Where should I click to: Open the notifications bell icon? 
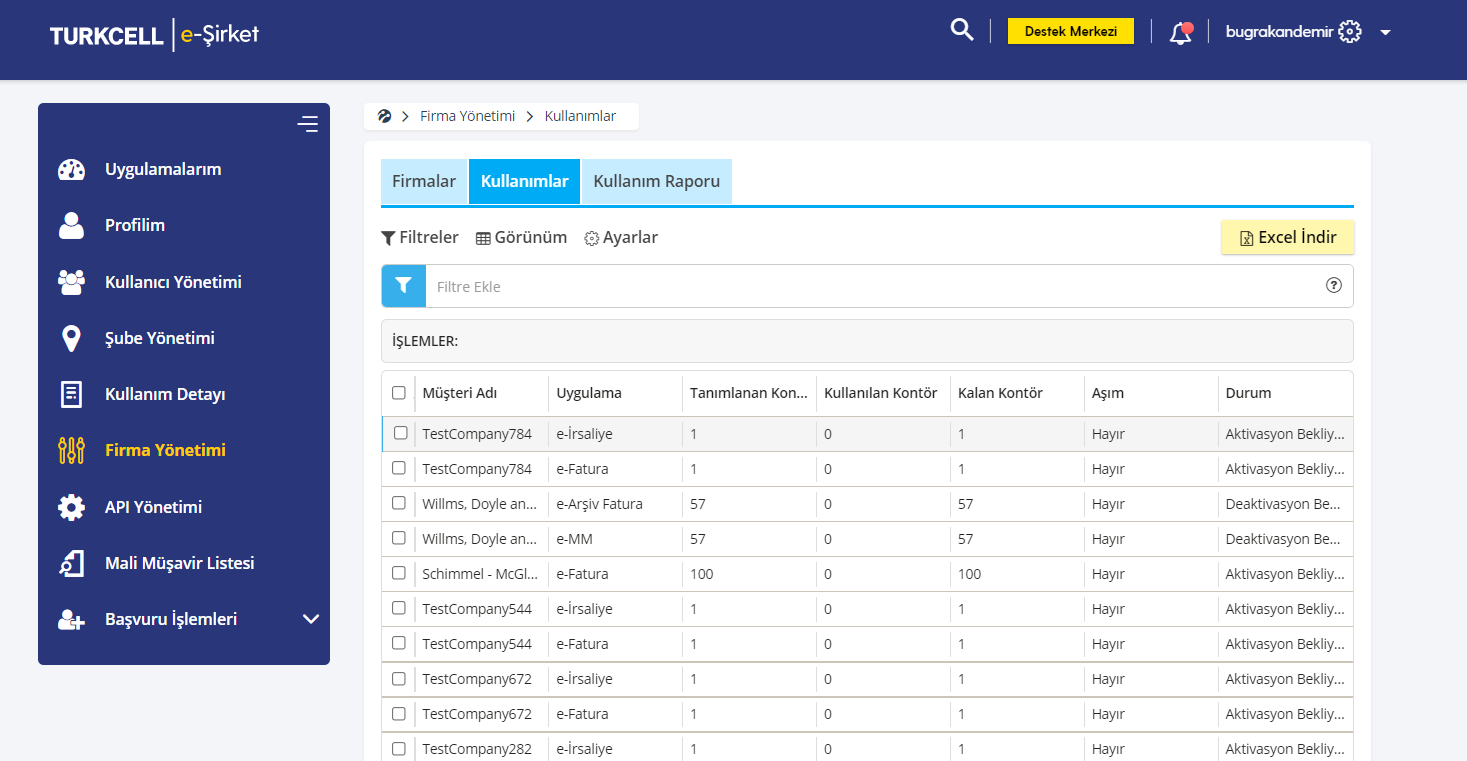click(1181, 33)
